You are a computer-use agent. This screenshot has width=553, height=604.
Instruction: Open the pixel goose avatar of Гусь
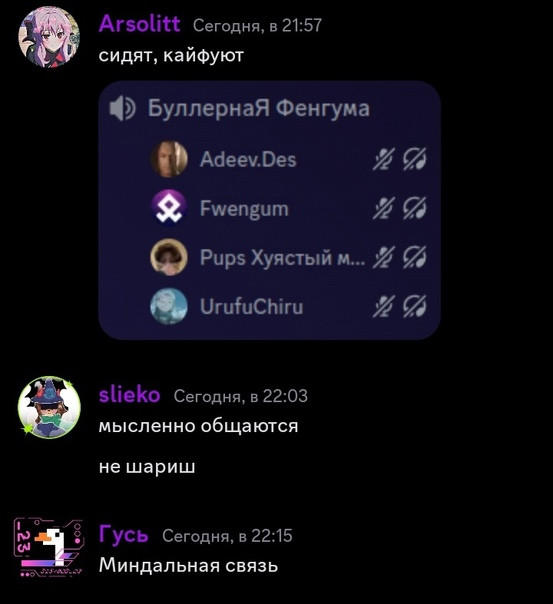(x=49, y=547)
